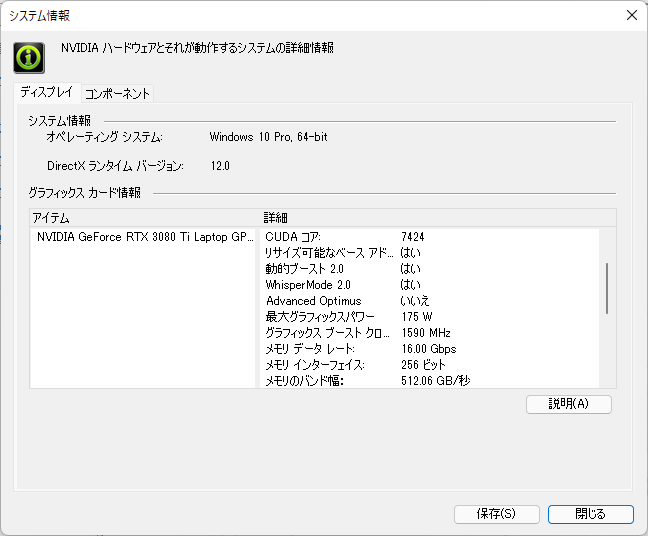Select the メモリのバンド幅 row
This screenshot has height=536, width=648.
coord(429,381)
